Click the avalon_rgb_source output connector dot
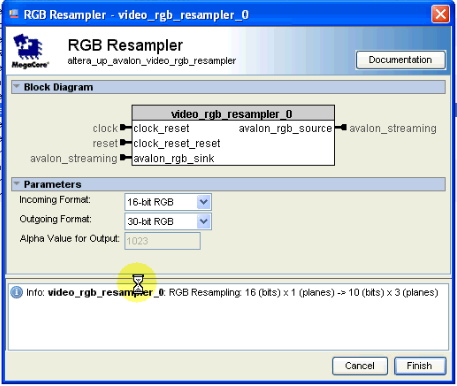This screenshot has height=386, width=457. click(x=344, y=127)
